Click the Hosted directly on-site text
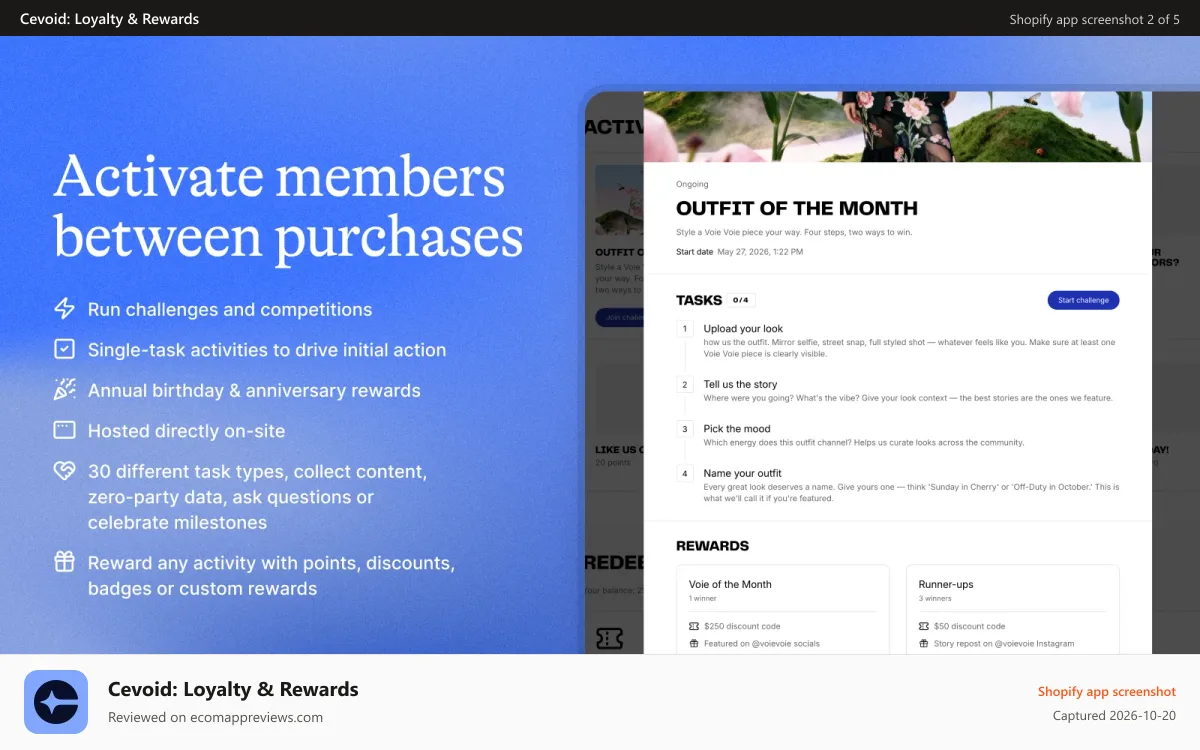 [x=187, y=431]
